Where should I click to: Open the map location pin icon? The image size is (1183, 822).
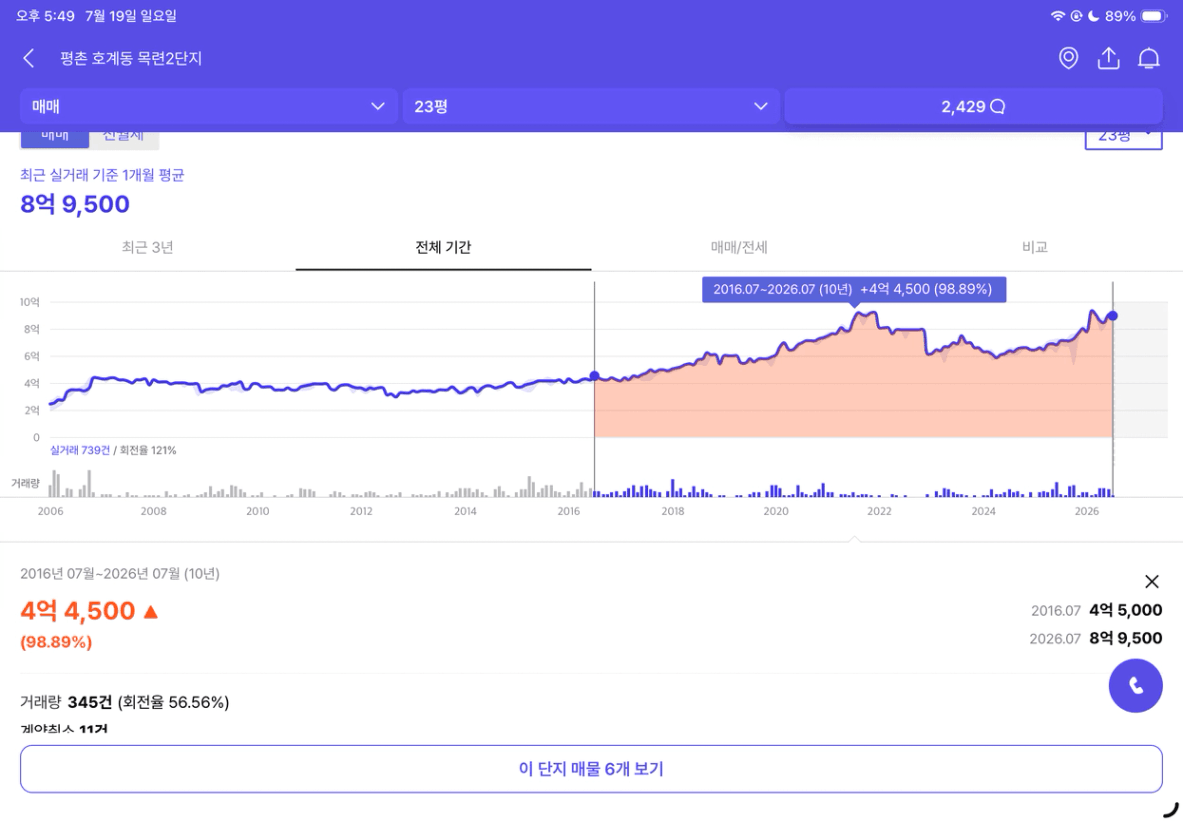click(x=1068, y=58)
